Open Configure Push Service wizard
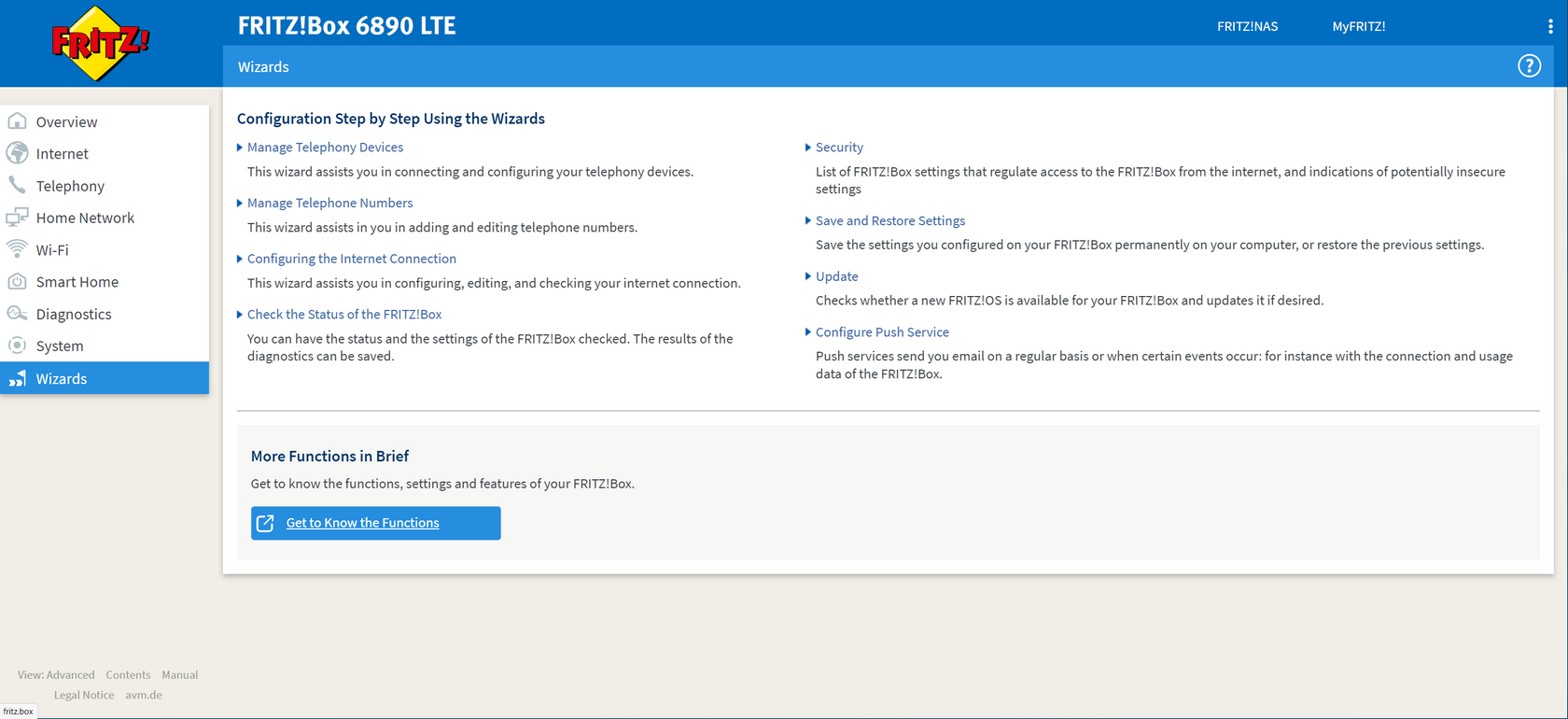1568x719 pixels. (882, 332)
